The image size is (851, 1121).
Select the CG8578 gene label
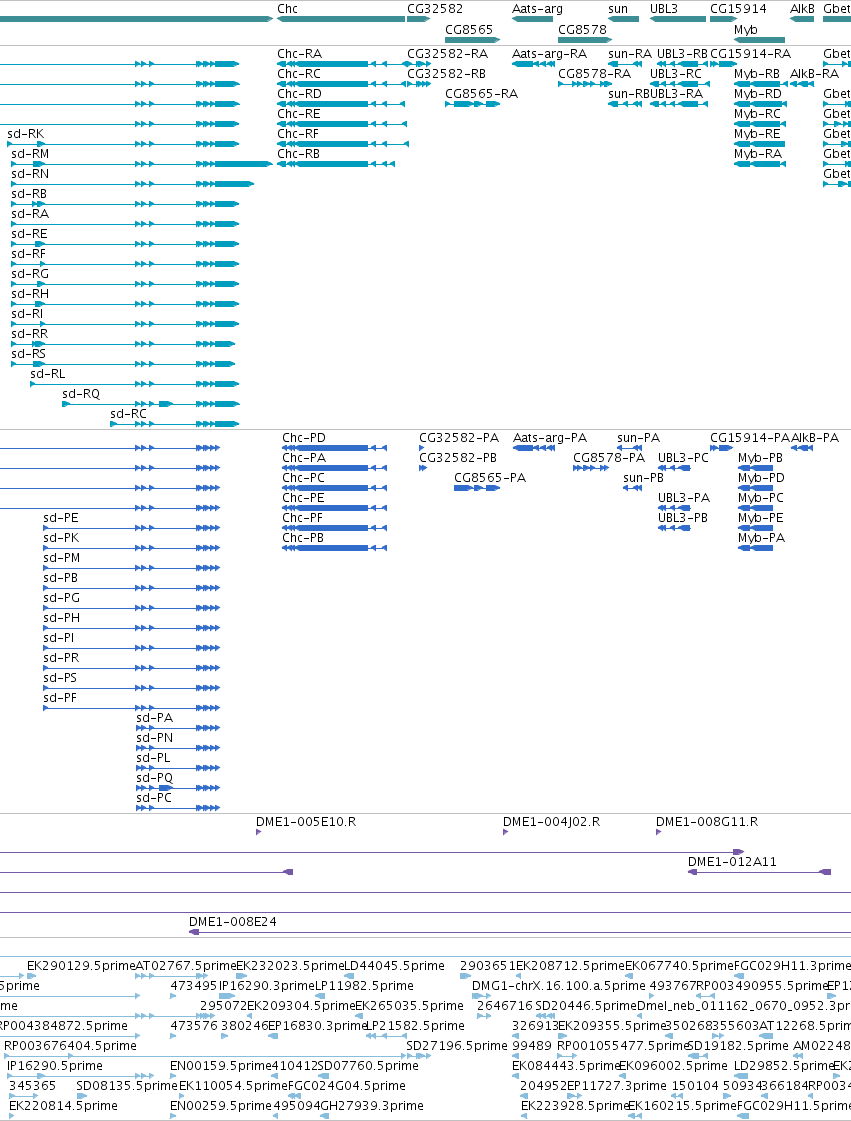click(582, 29)
